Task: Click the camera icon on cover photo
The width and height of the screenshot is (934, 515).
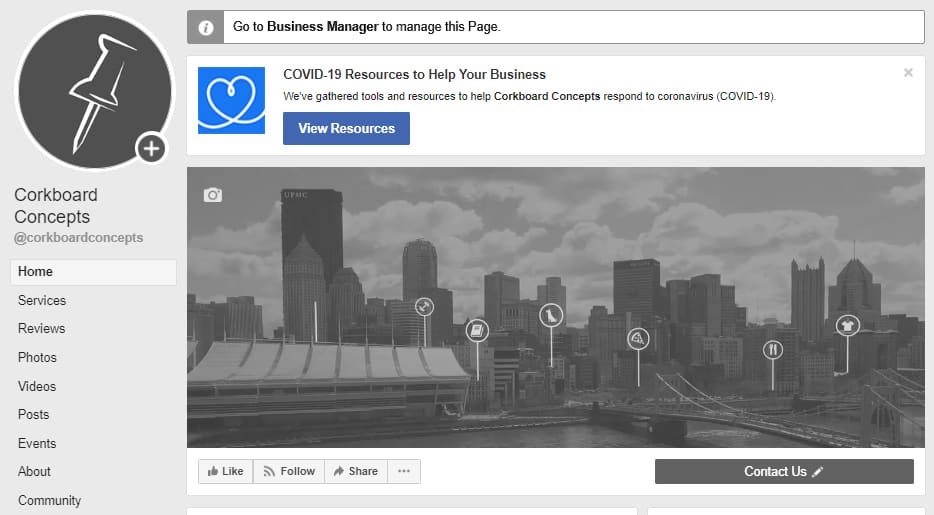Action: 212,195
